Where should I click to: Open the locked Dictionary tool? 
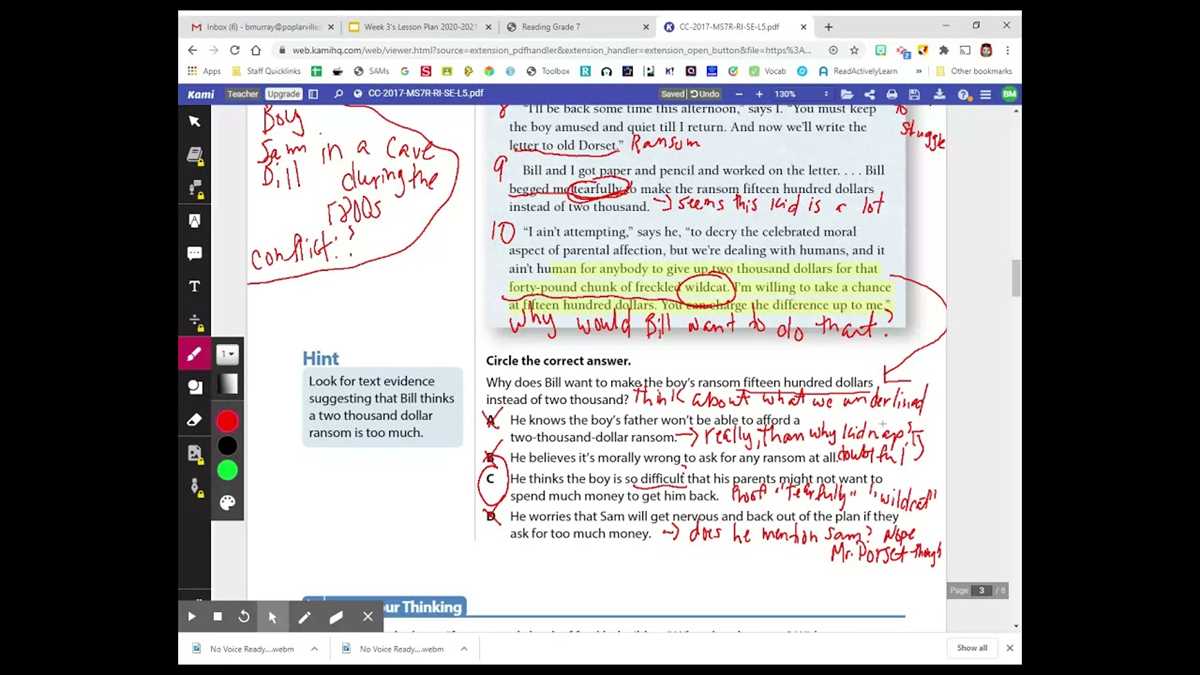coord(194,155)
